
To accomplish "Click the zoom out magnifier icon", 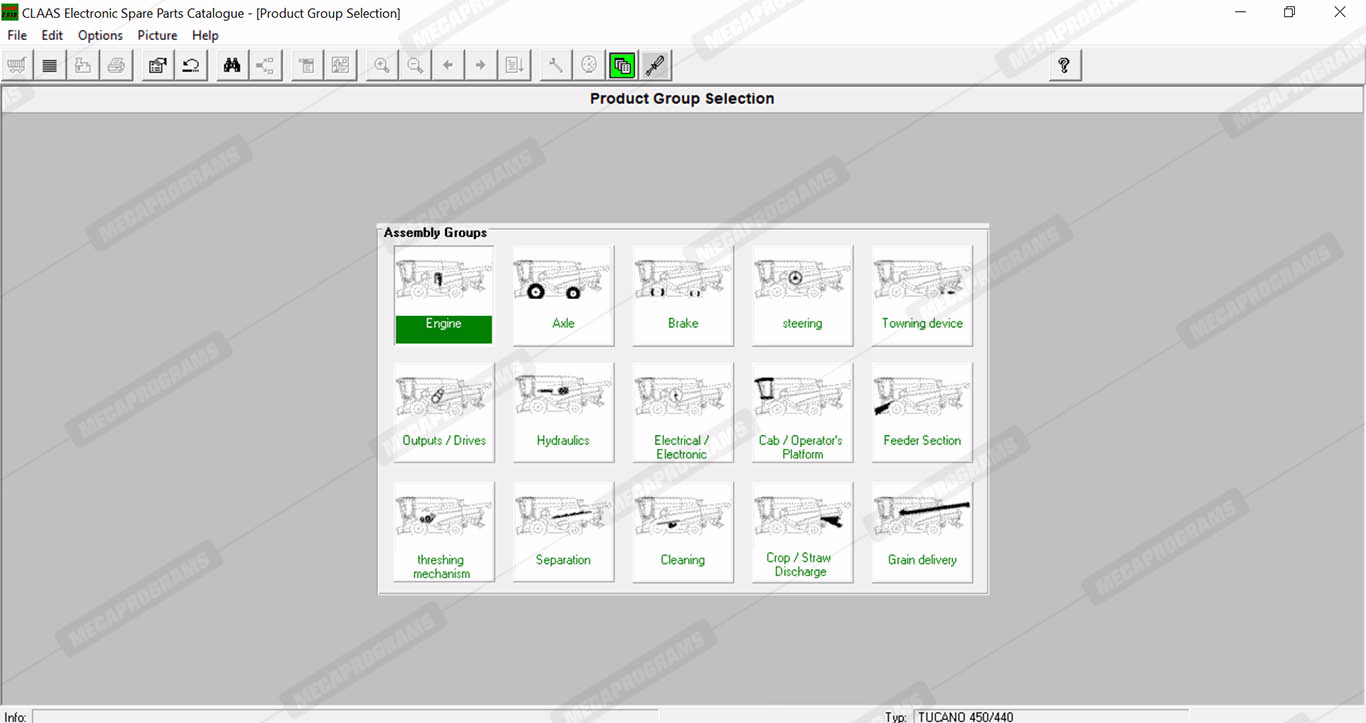I will click(414, 66).
